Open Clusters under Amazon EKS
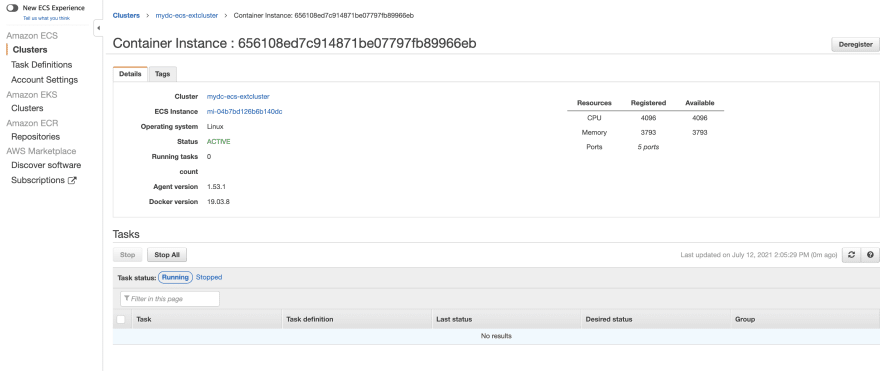Screen dimensions: 880x371 click(27, 108)
